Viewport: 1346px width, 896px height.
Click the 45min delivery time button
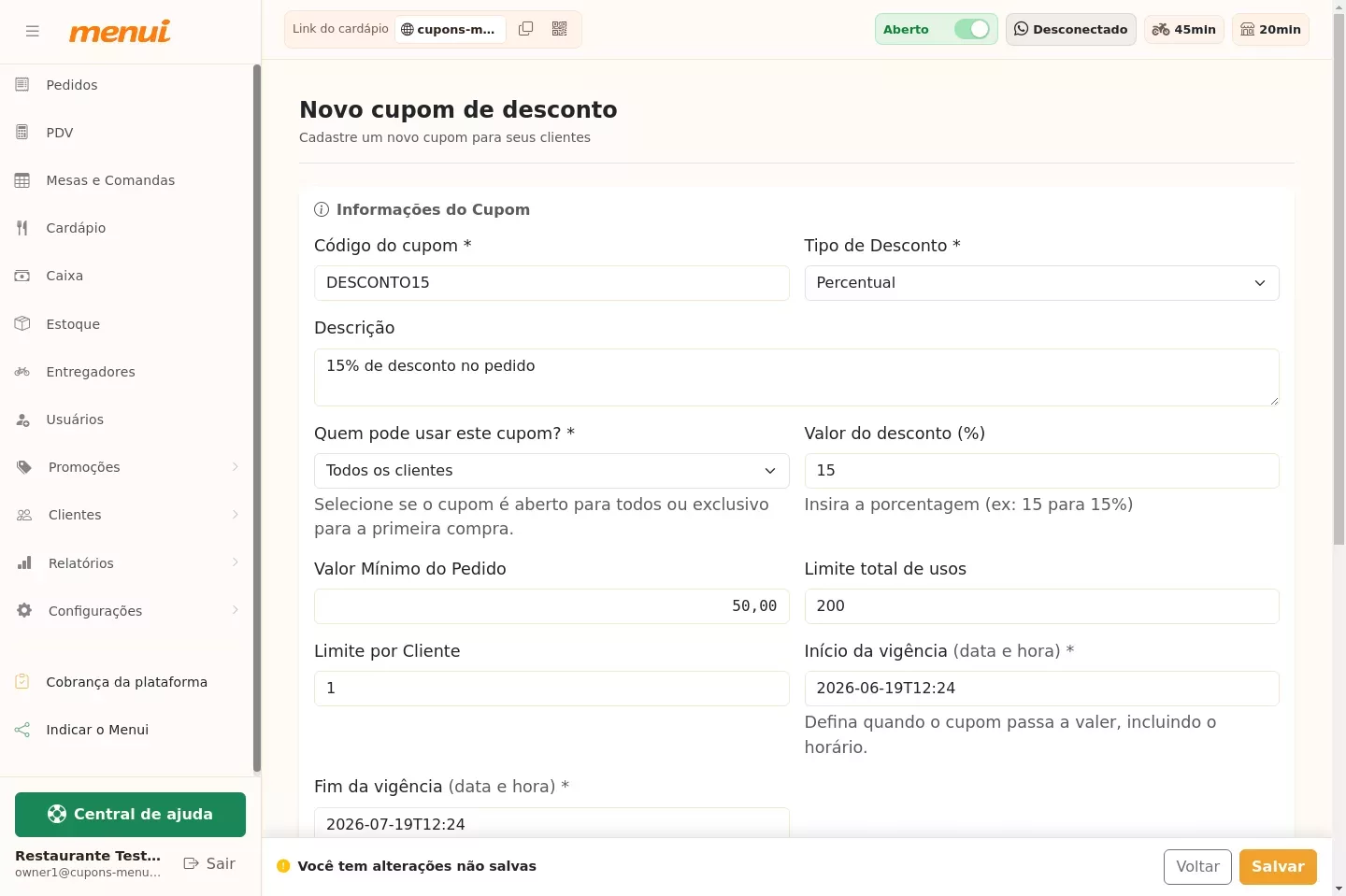tap(1183, 29)
